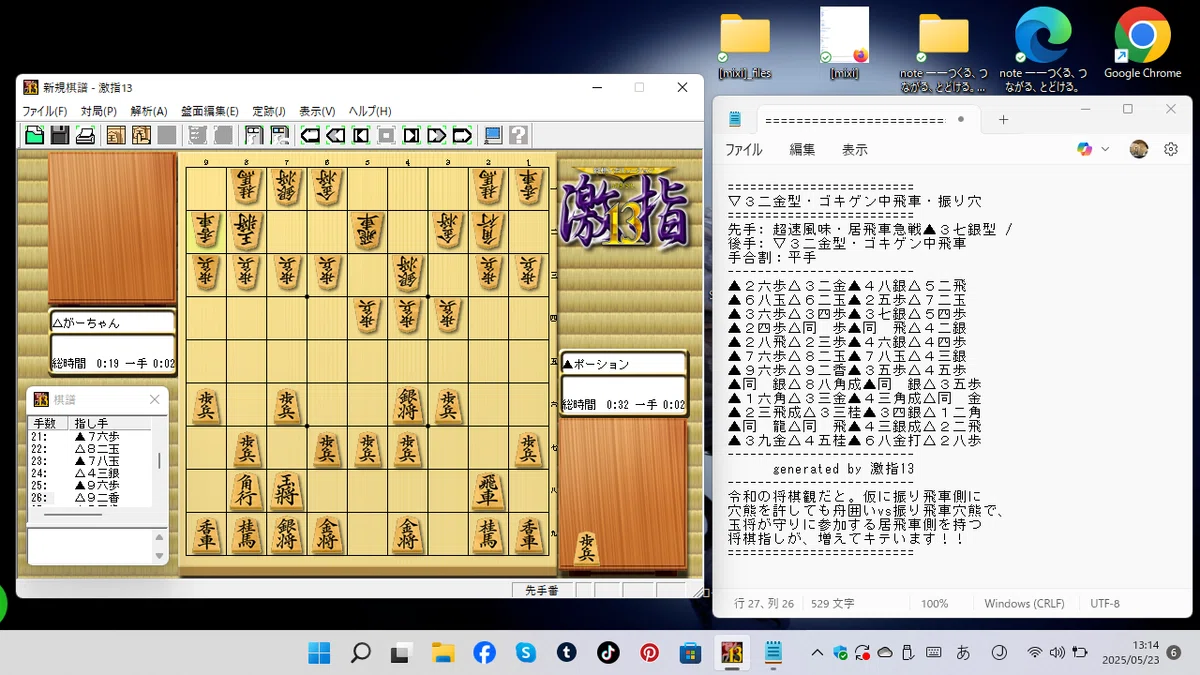Viewport: 1200px width, 675px height.
Task: Select move 25 ▲9六歩 in kifu list
Action: (90, 485)
